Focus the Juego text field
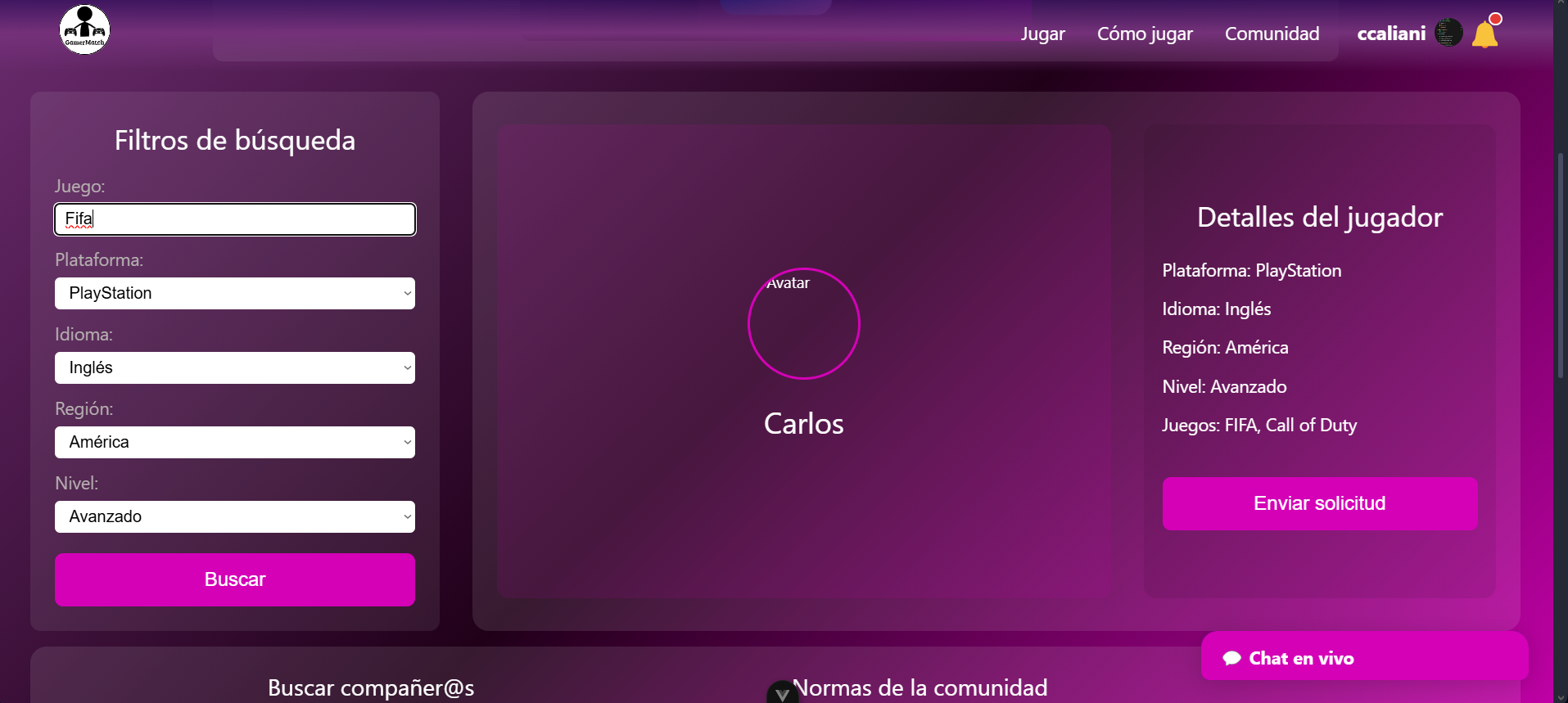The width and height of the screenshot is (1568, 703). (235, 219)
